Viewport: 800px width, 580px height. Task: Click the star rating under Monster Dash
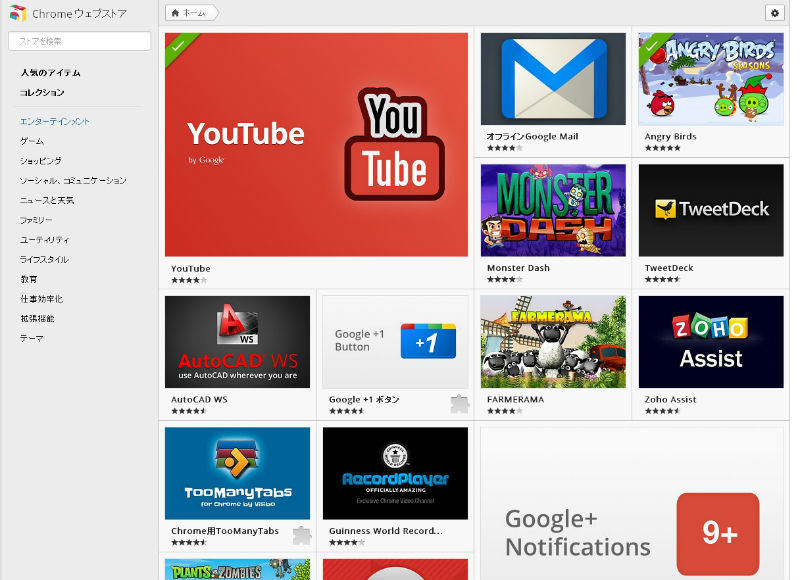point(505,280)
